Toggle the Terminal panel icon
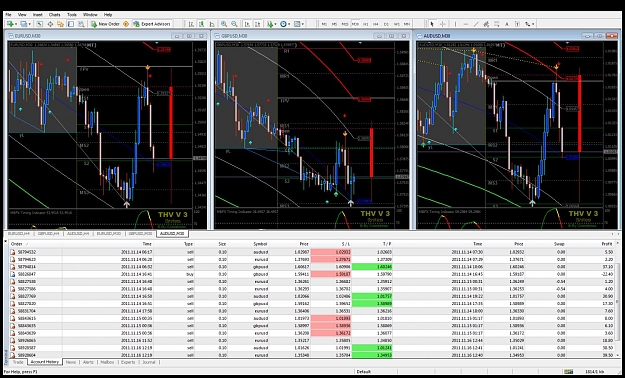The width and height of the screenshot is (625, 378). click(71, 24)
